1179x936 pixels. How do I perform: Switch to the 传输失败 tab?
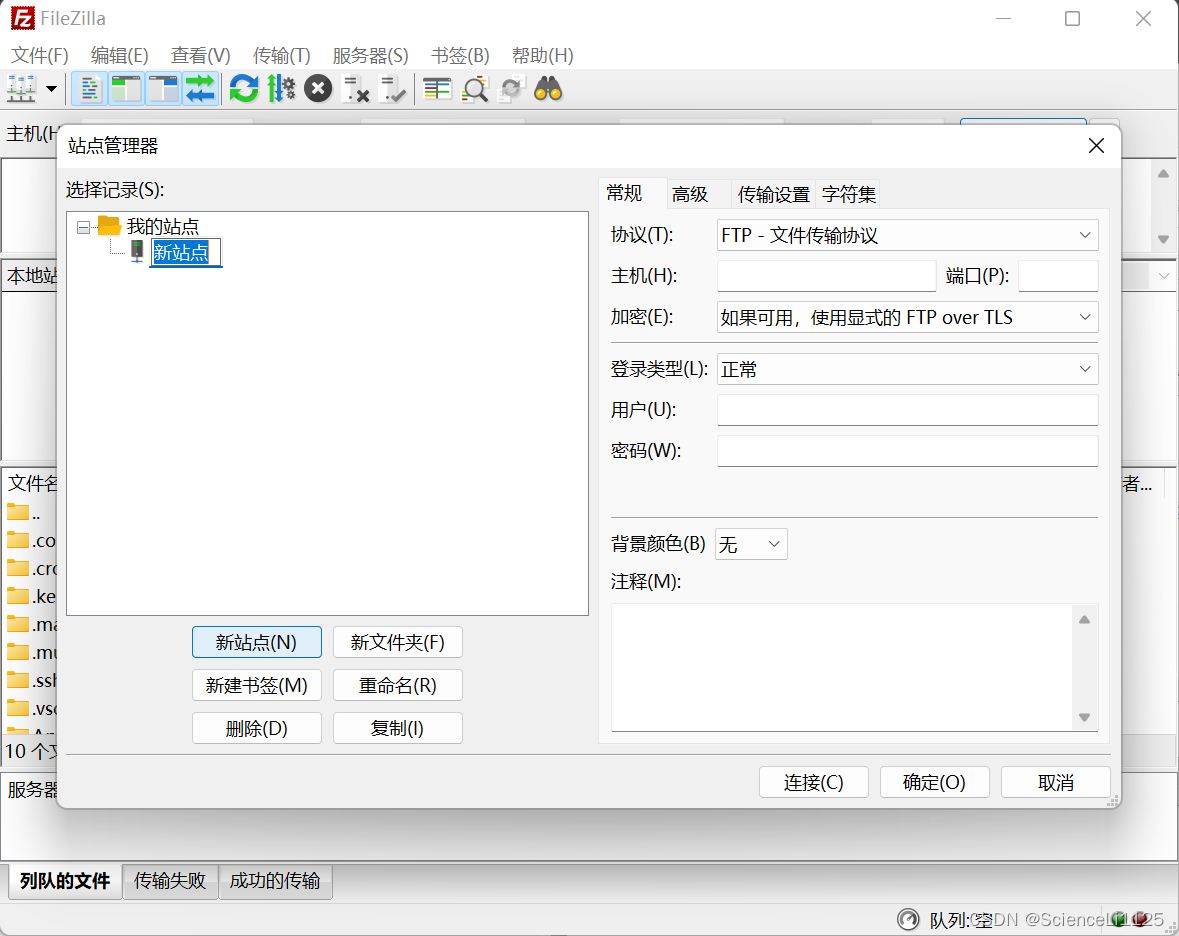pyautogui.click(x=170, y=881)
